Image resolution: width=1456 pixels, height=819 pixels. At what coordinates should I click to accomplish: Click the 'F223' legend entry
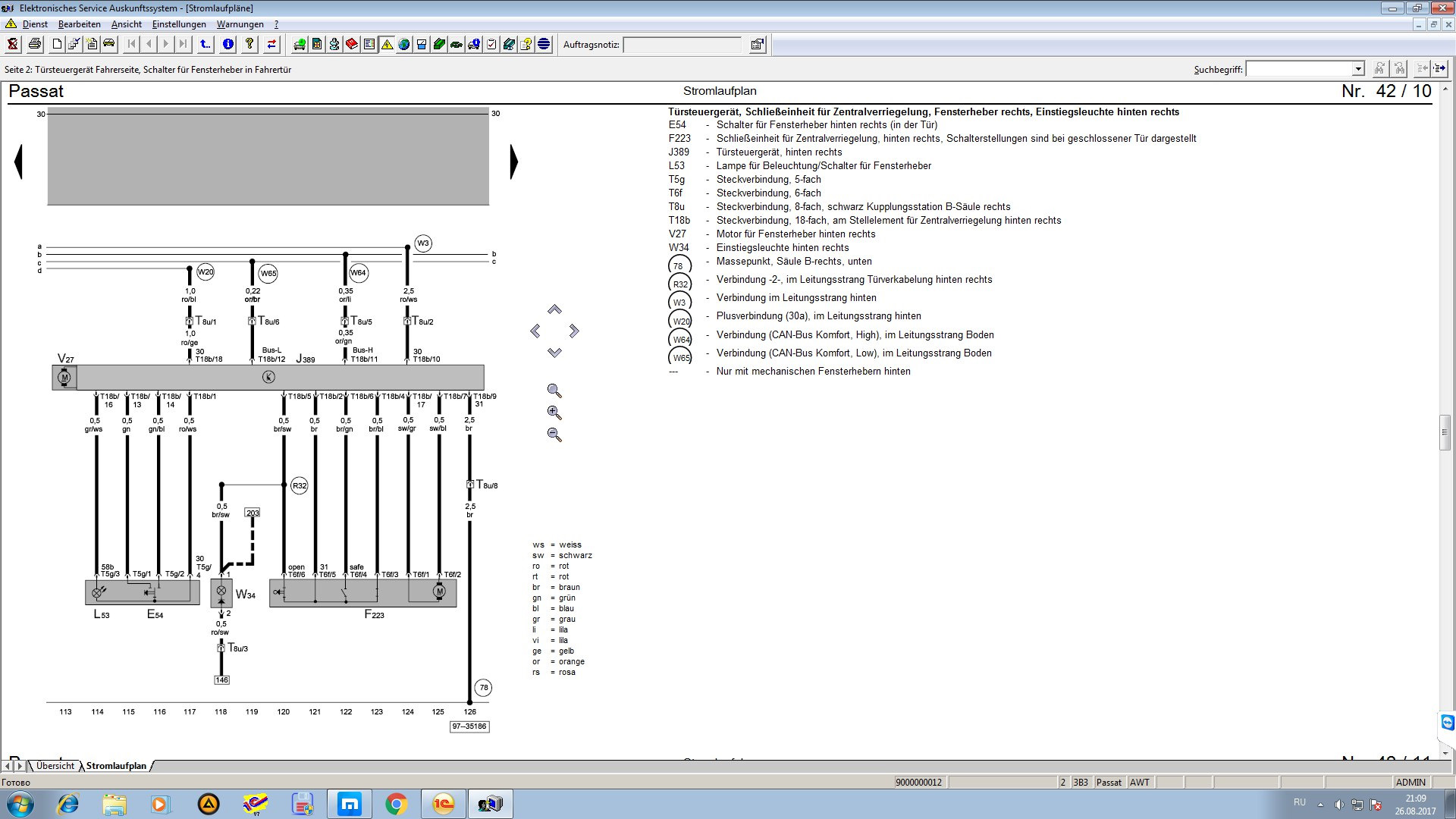932,138
